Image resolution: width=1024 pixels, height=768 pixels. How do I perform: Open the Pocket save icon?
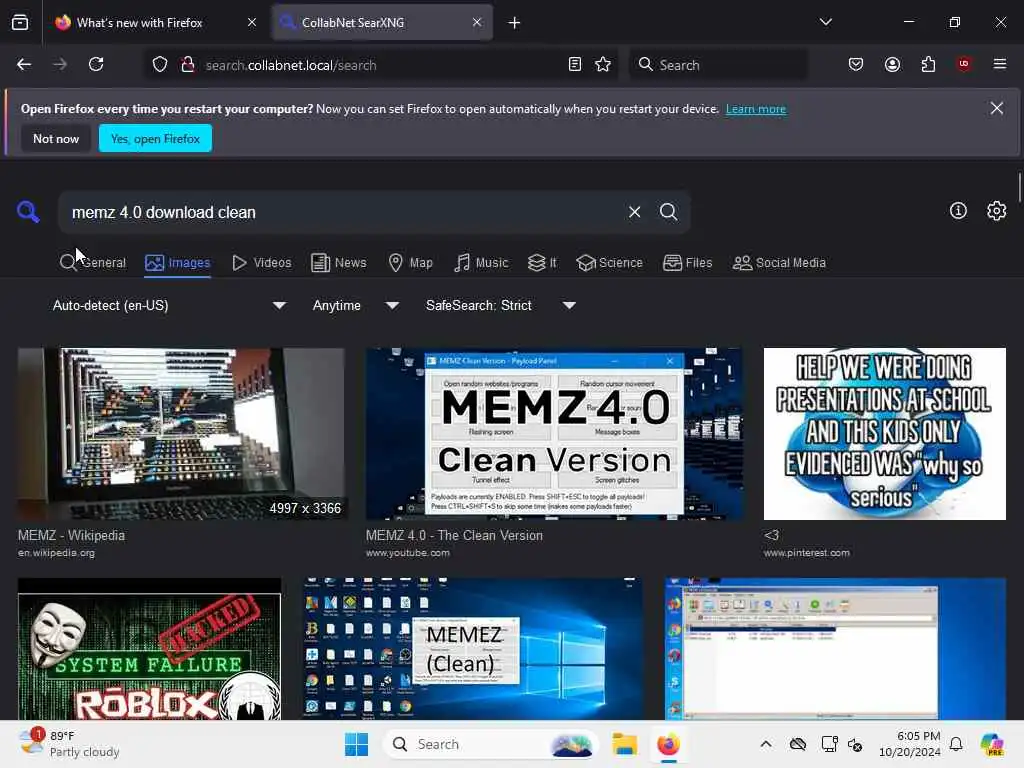(x=856, y=64)
